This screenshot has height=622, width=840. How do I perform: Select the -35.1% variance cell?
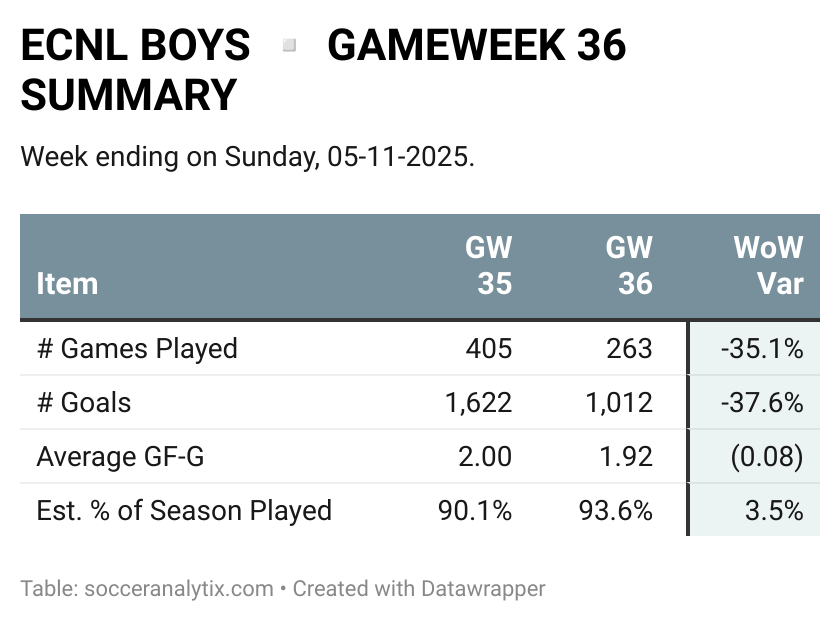click(x=754, y=349)
